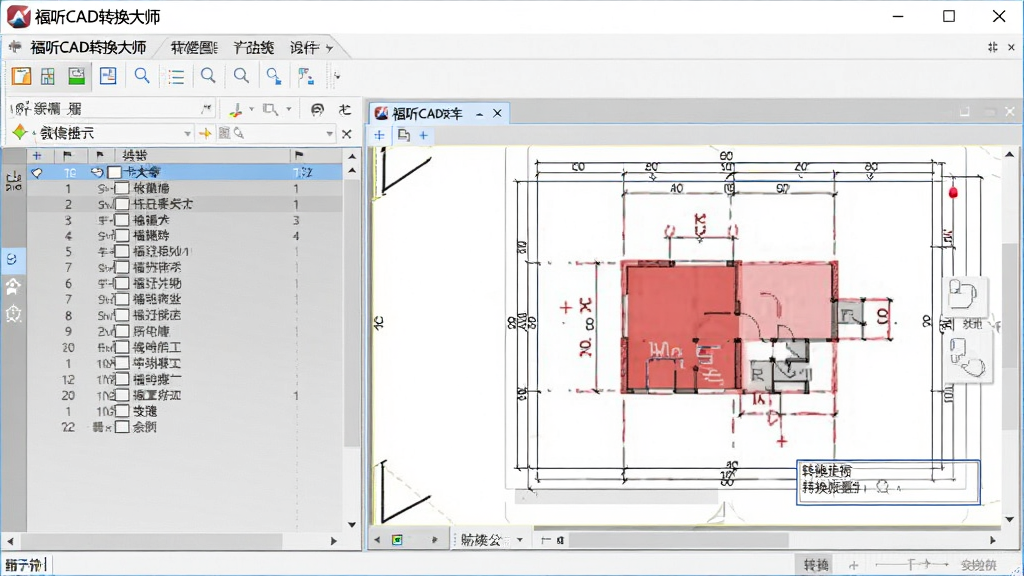1024x576 pixels.
Task: Toggle checkbox in row numbered 4
Action: point(122,236)
